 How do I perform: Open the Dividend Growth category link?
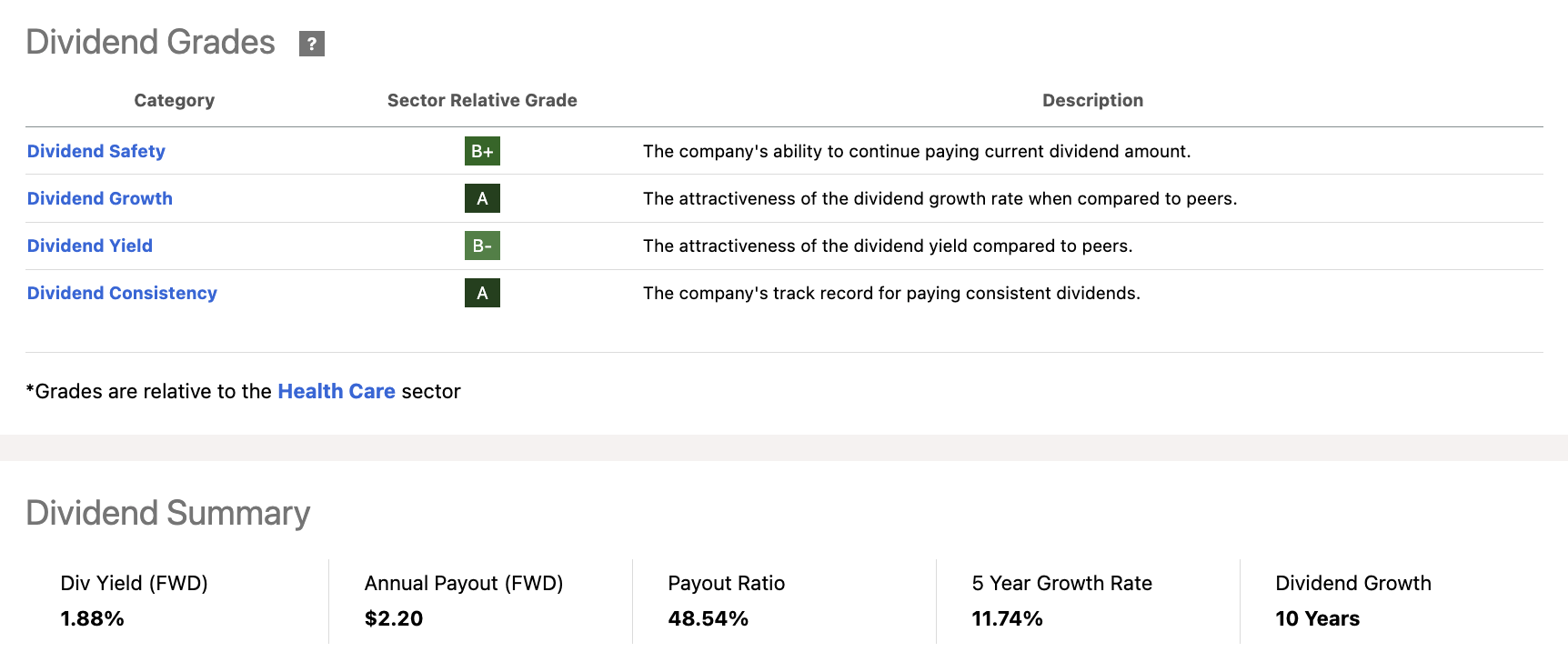100,198
